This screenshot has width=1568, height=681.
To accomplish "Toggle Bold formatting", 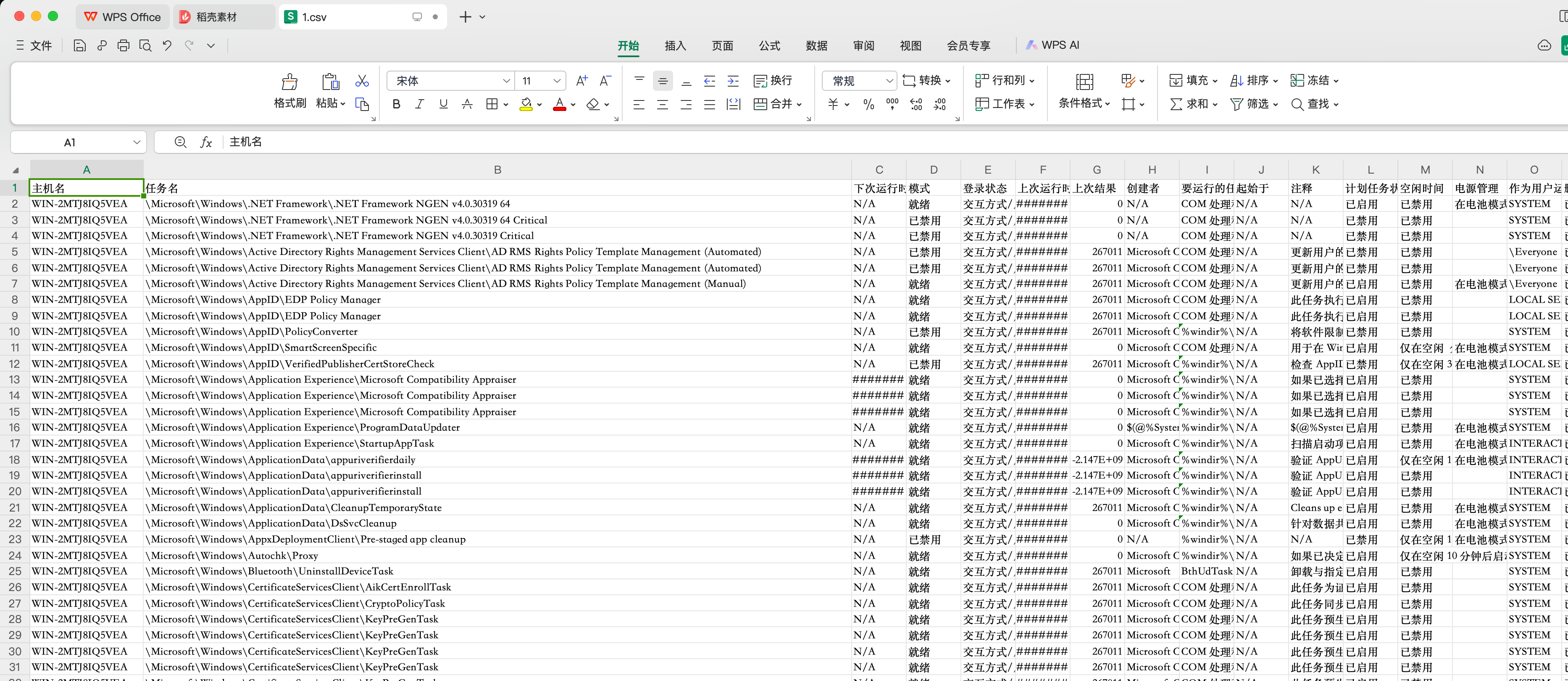I will click(x=396, y=104).
